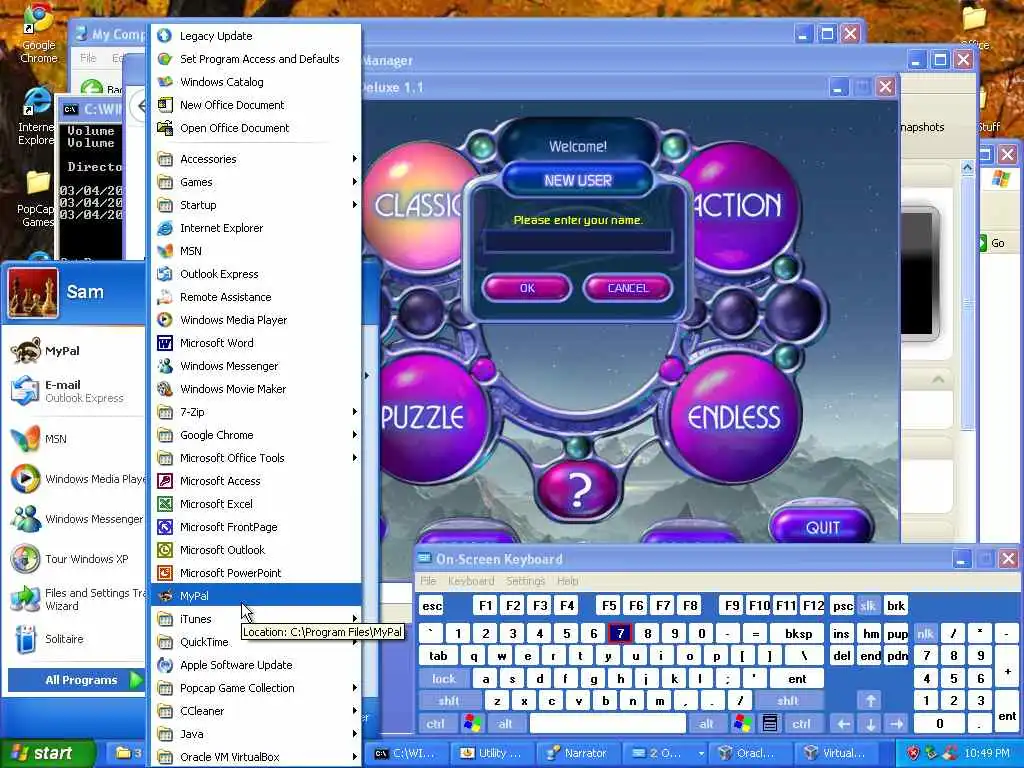Click the 7 key in number row

click(620, 633)
